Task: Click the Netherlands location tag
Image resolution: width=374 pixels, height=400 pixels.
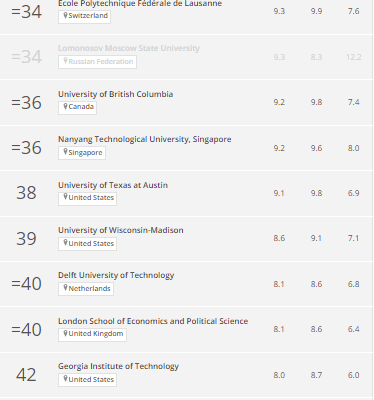Action: coord(86,289)
